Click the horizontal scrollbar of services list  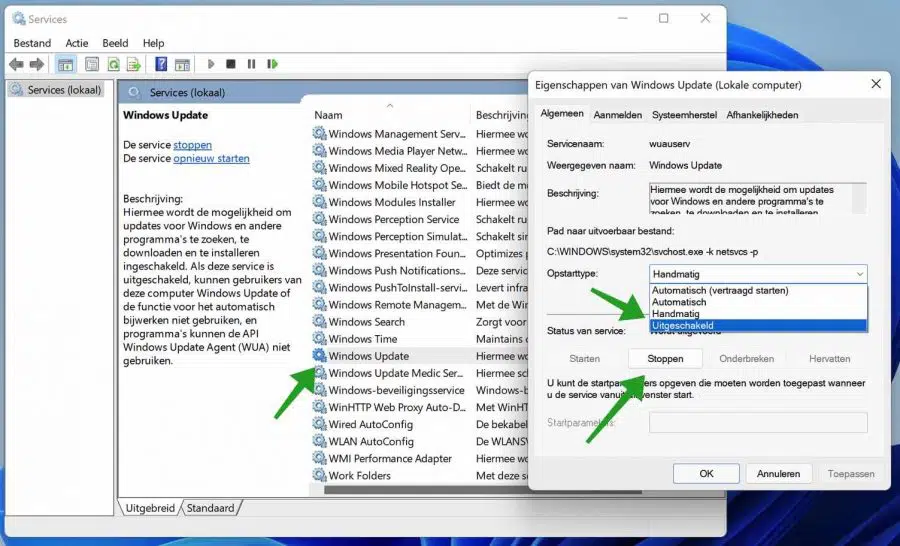coord(483,490)
